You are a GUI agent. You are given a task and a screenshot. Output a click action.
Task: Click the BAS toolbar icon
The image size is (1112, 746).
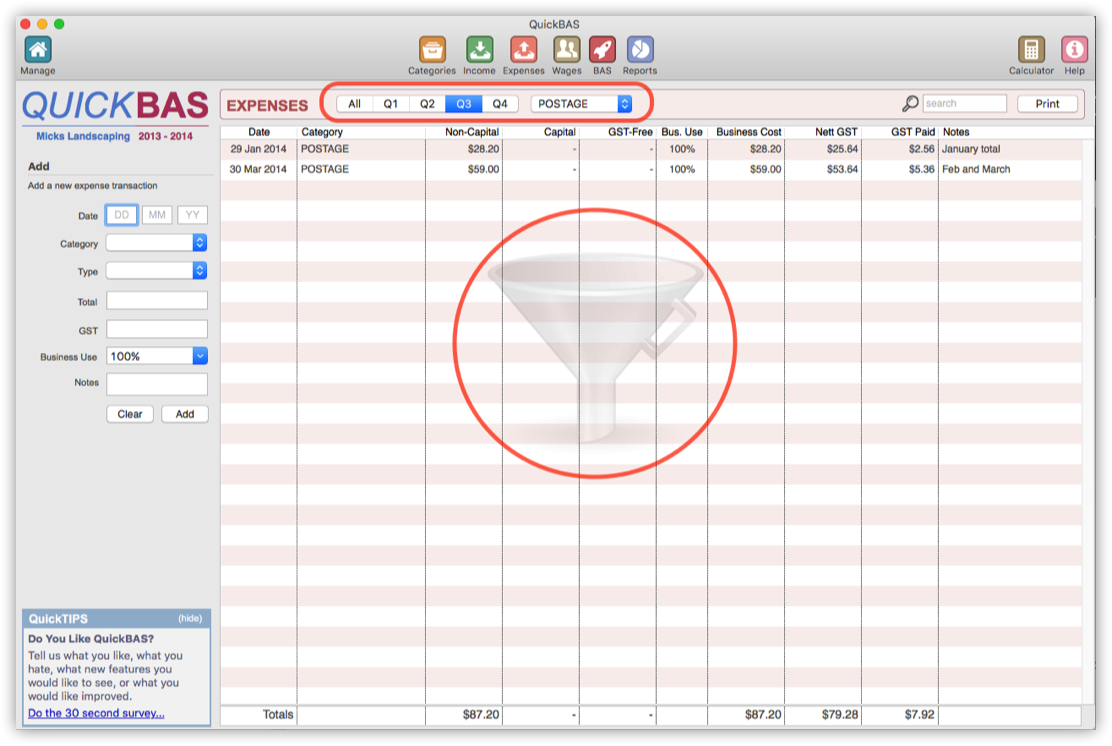pos(602,47)
